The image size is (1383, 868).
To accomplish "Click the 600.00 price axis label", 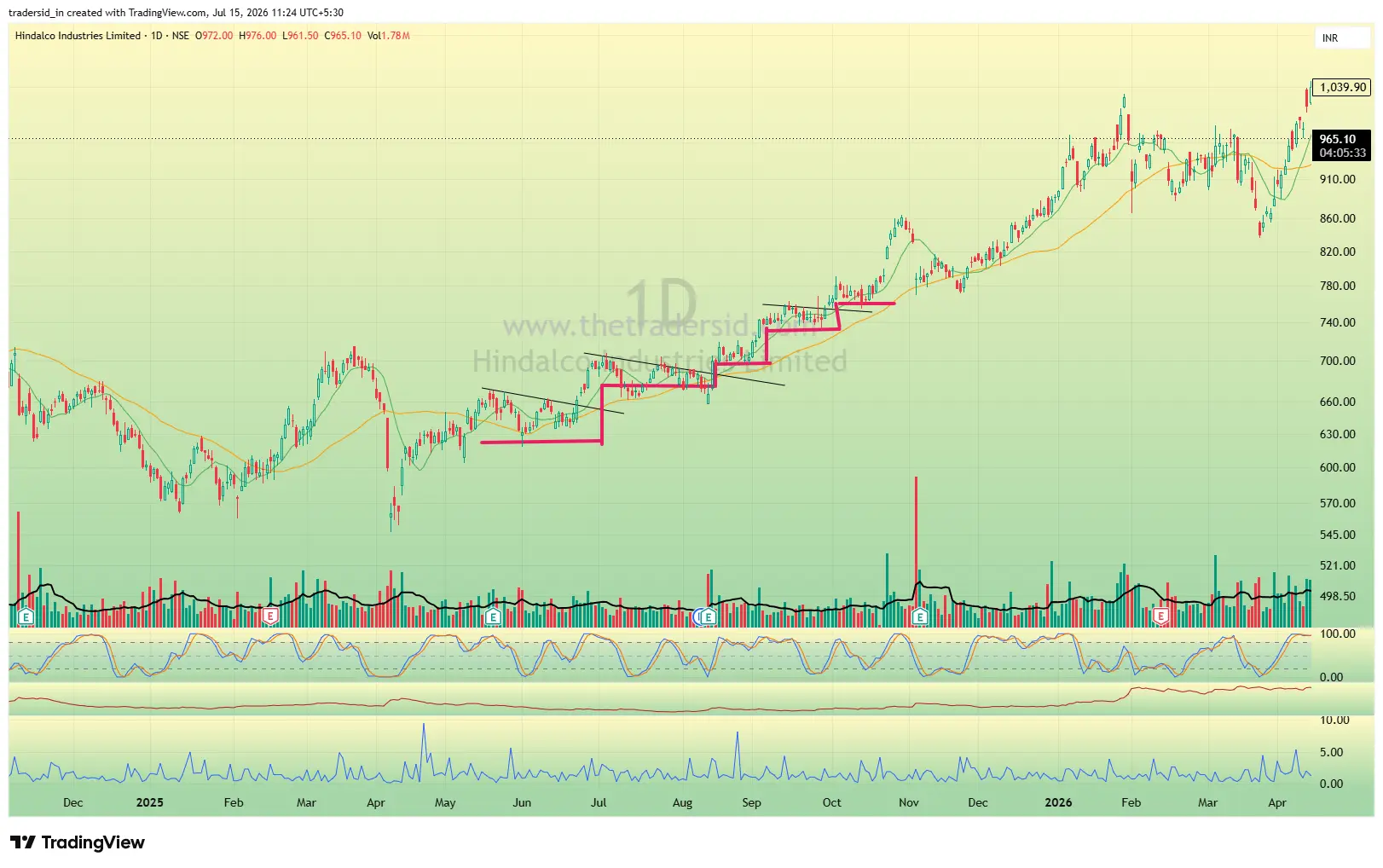I will 1337,467.
